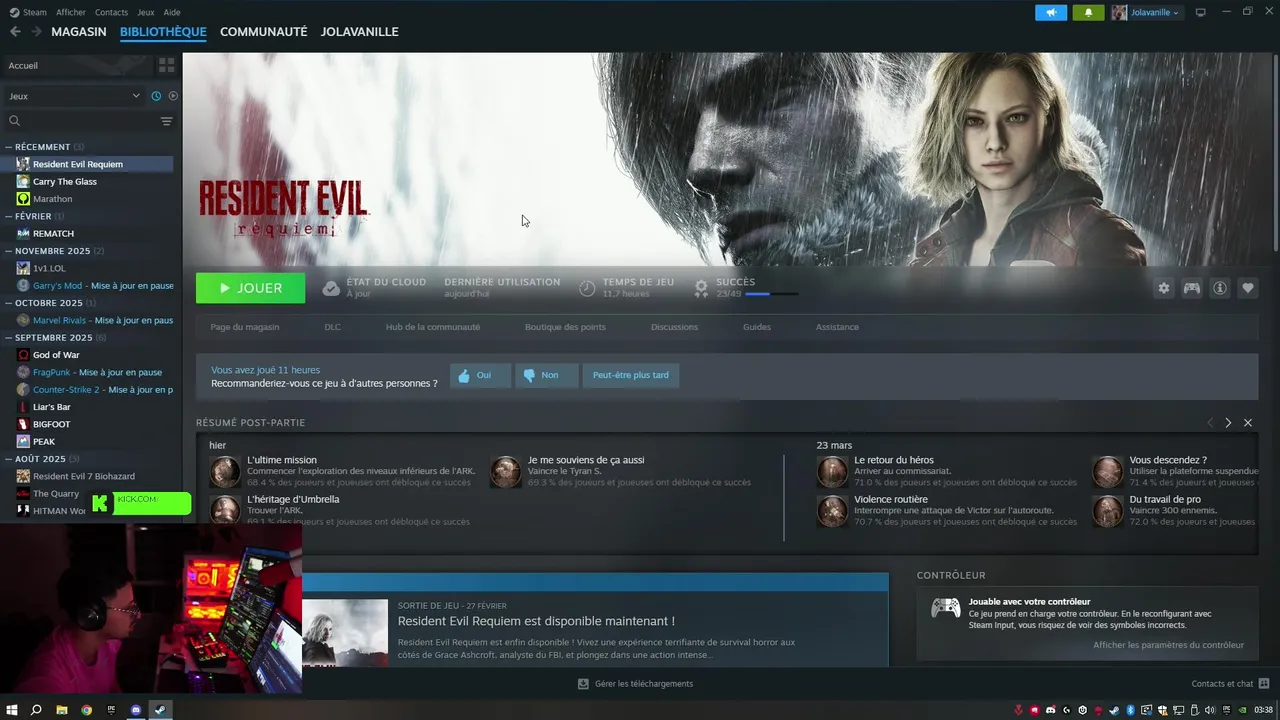Select Marathon in the game list
Viewport: 1280px width, 720px height.
tap(53, 199)
